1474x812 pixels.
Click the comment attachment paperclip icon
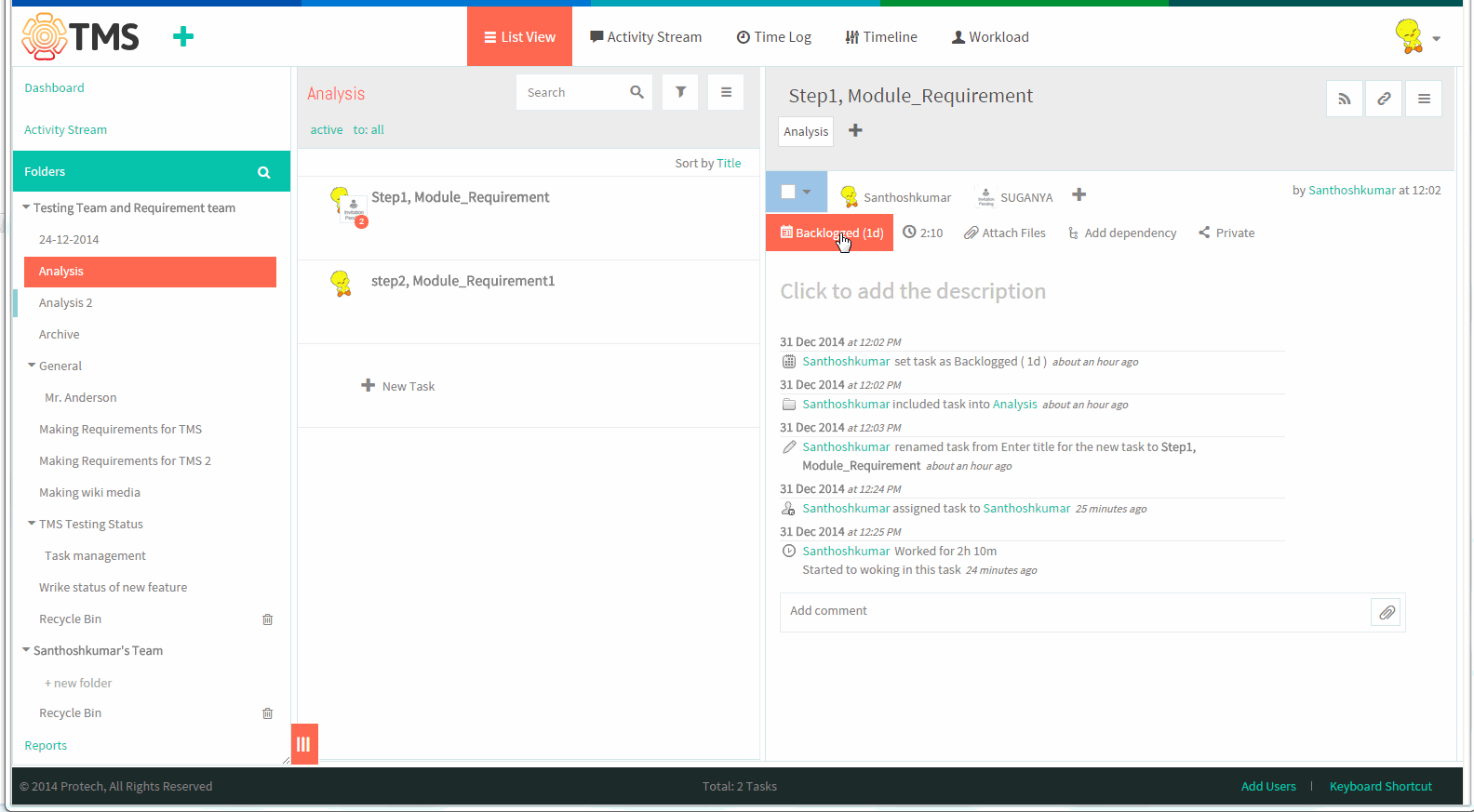coord(1387,612)
